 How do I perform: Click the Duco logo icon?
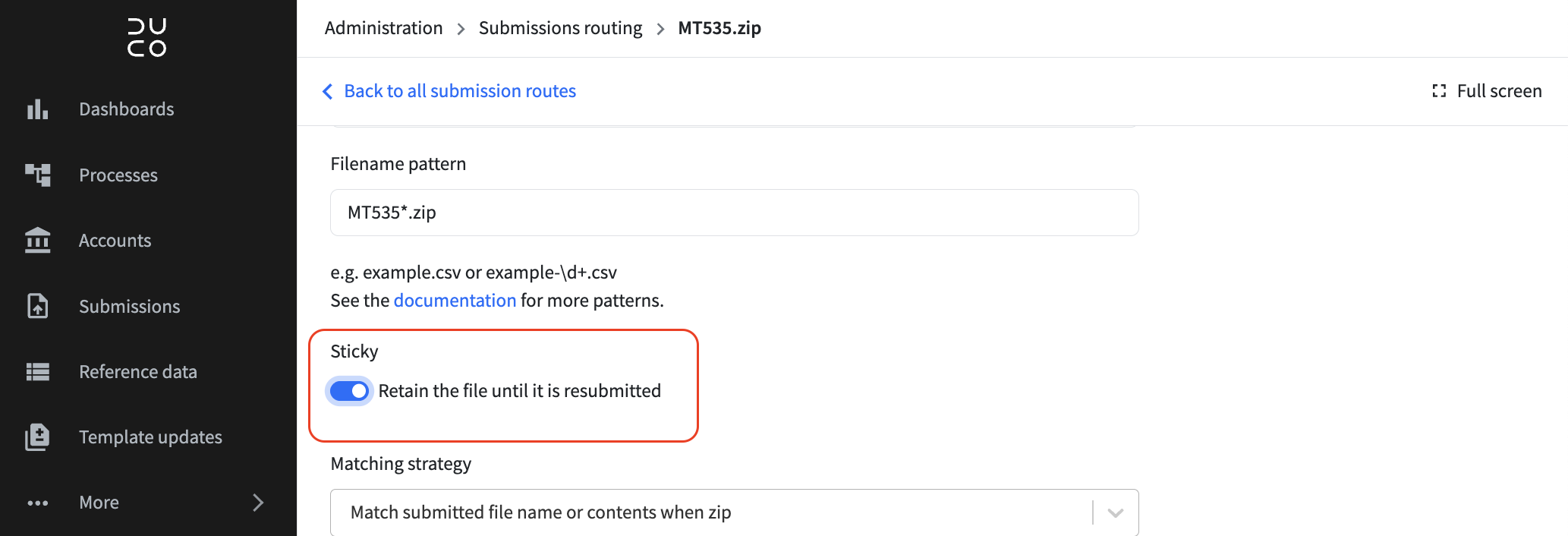coord(147,37)
